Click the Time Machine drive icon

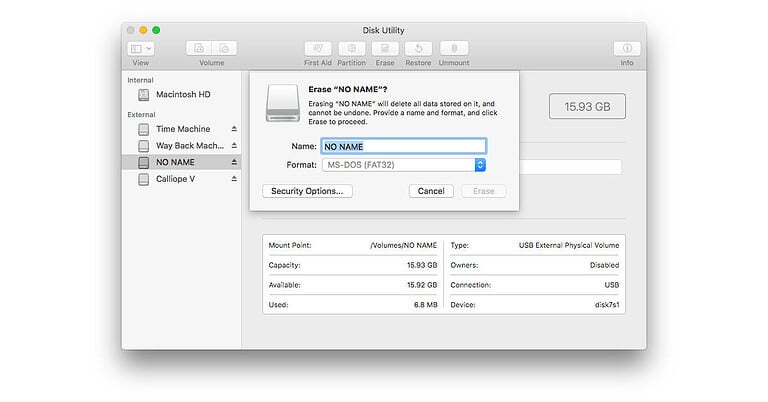[x=144, y=129]
